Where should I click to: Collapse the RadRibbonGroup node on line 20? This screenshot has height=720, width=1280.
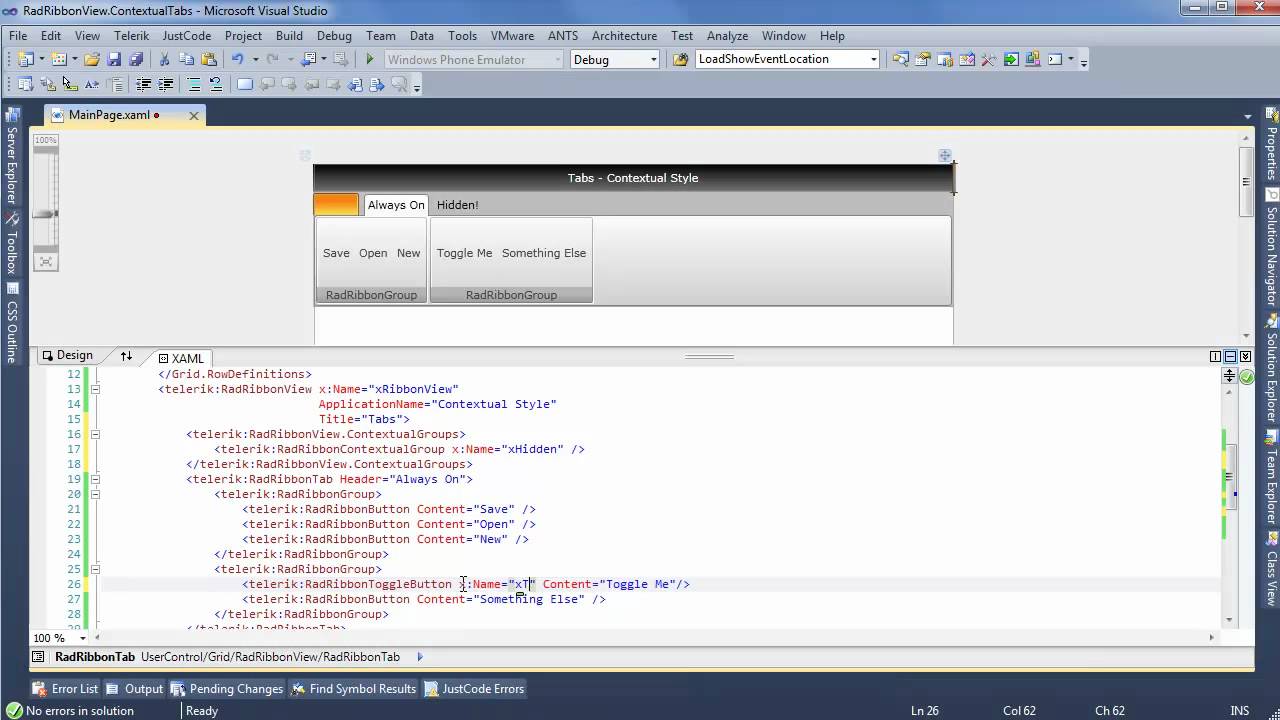tap(96, 494)
